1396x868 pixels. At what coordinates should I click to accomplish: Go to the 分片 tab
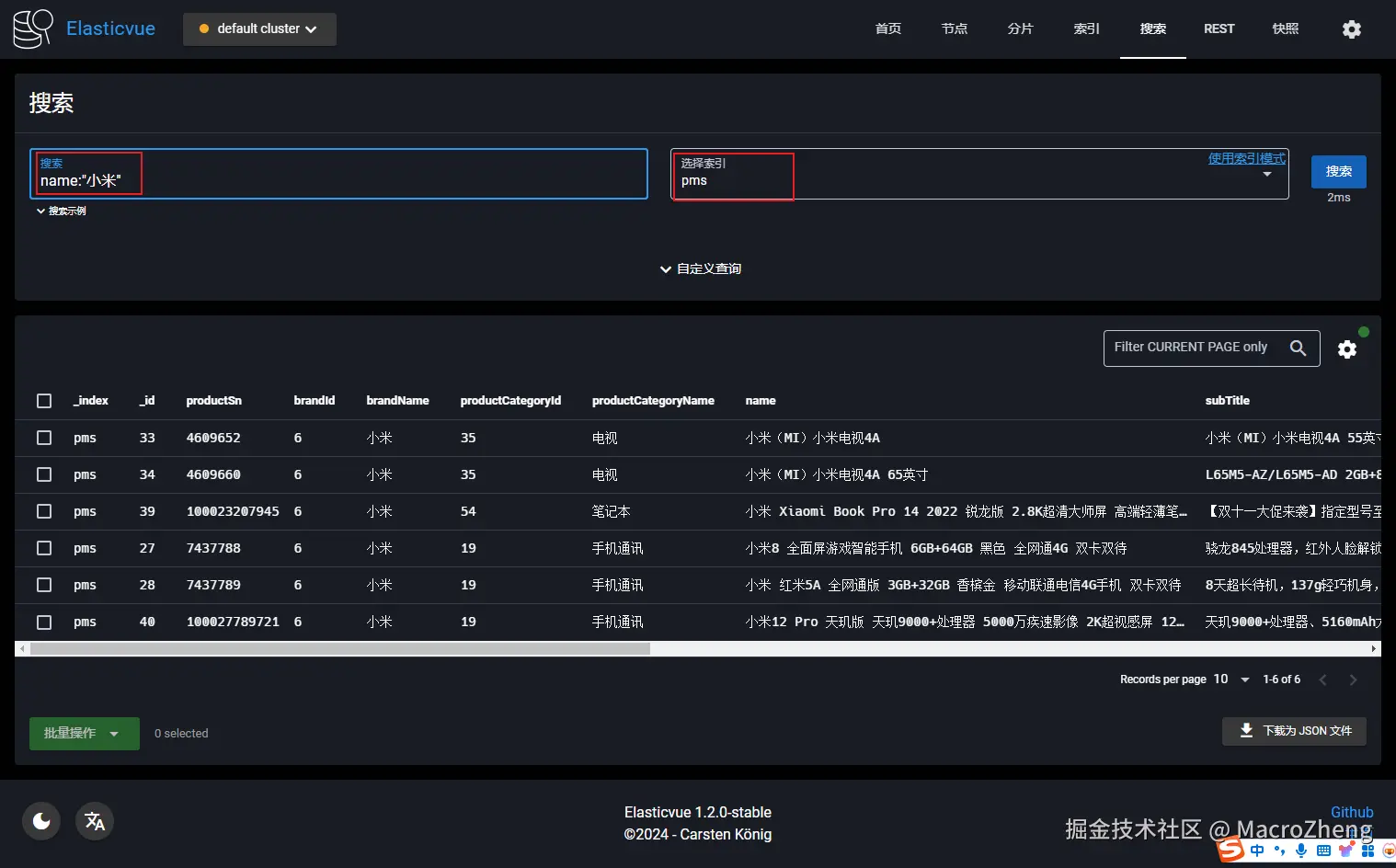point(1021,29)
